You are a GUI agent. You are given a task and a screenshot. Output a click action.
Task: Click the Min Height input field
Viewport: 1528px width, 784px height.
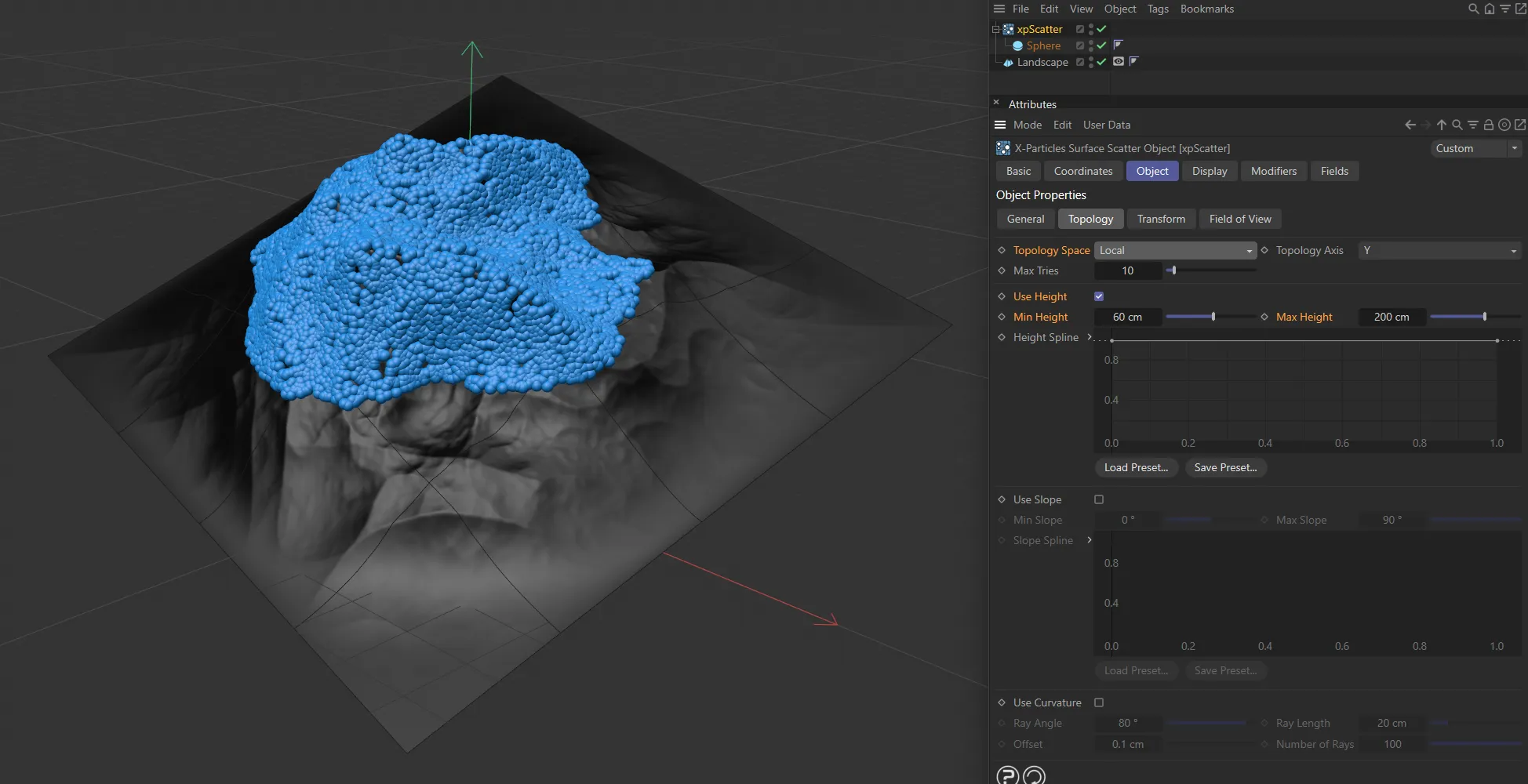(1127, 317)
